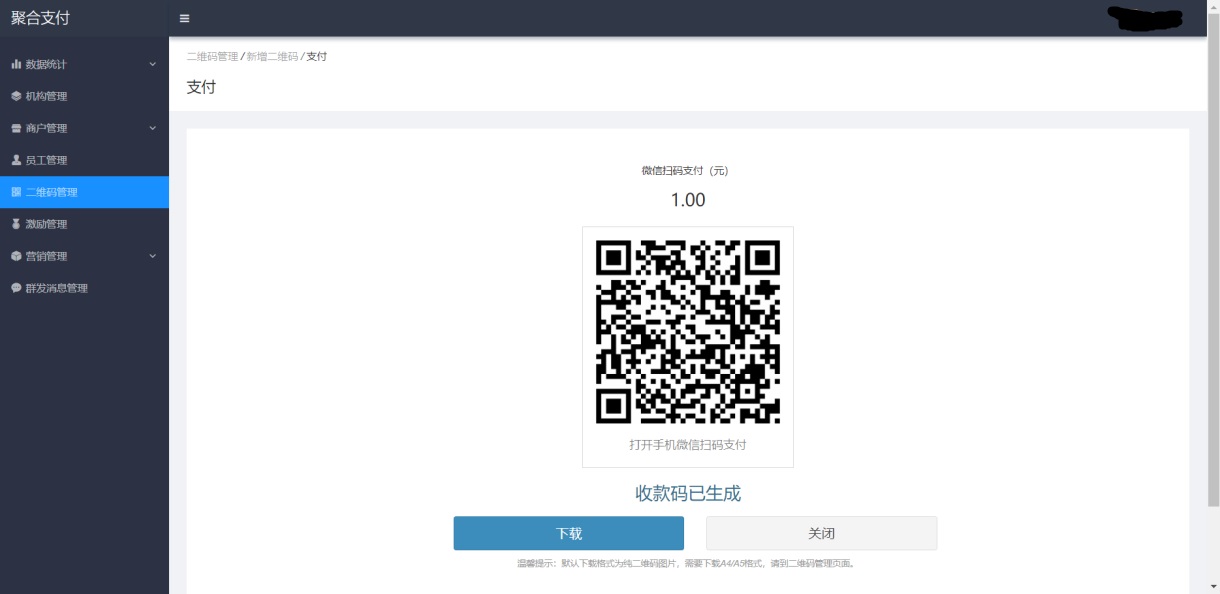
Task: Go to 员工管理 page
Action: (84, 160)
